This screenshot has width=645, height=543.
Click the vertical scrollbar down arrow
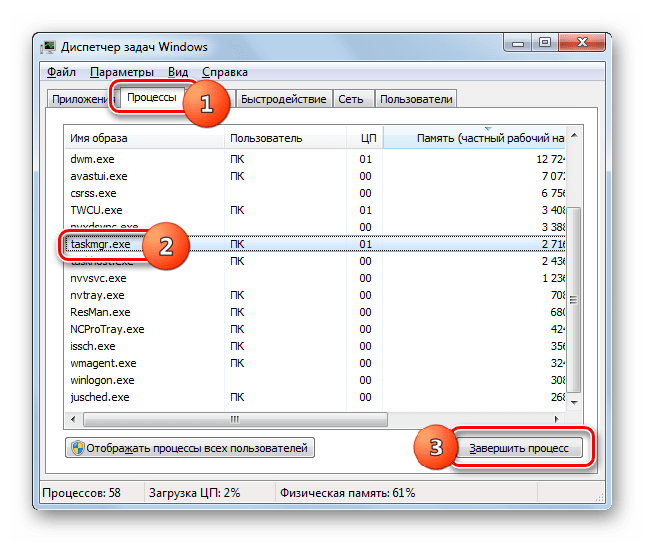574,402
